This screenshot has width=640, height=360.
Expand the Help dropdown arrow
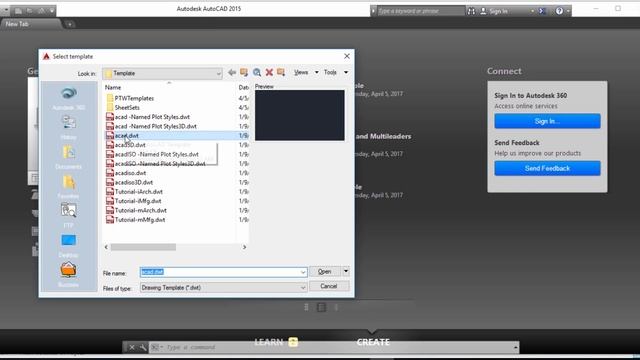[x=568, y=11]
